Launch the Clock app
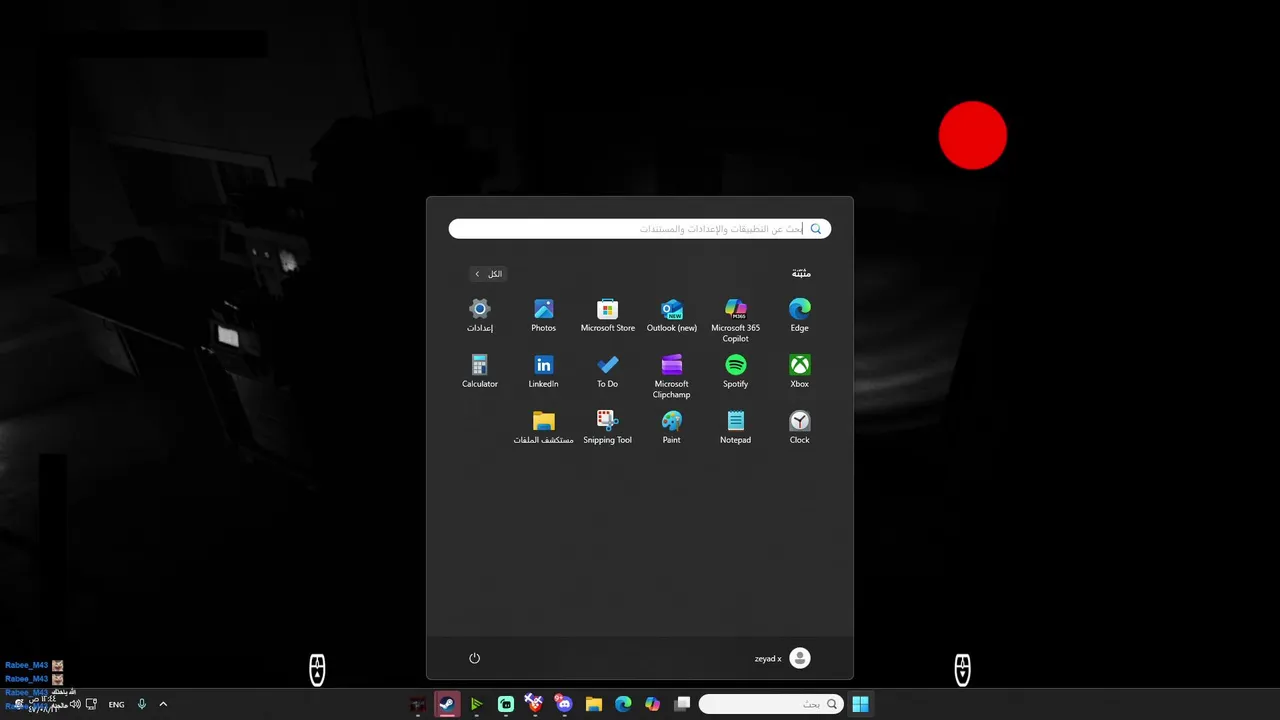This screenshot has height=720, width=1280. pos(800,427)
